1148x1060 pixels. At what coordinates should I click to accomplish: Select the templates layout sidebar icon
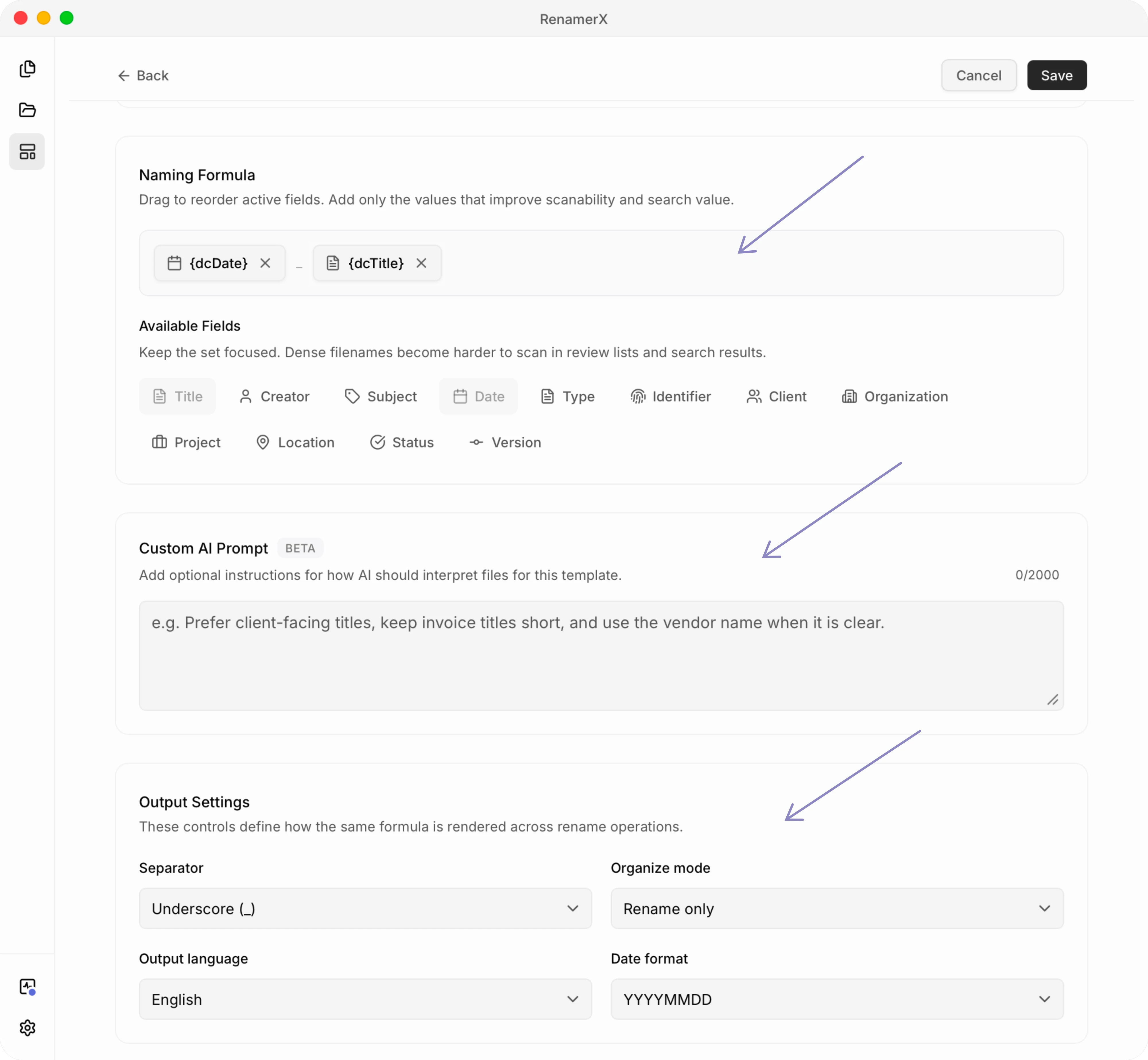(27, 151)
